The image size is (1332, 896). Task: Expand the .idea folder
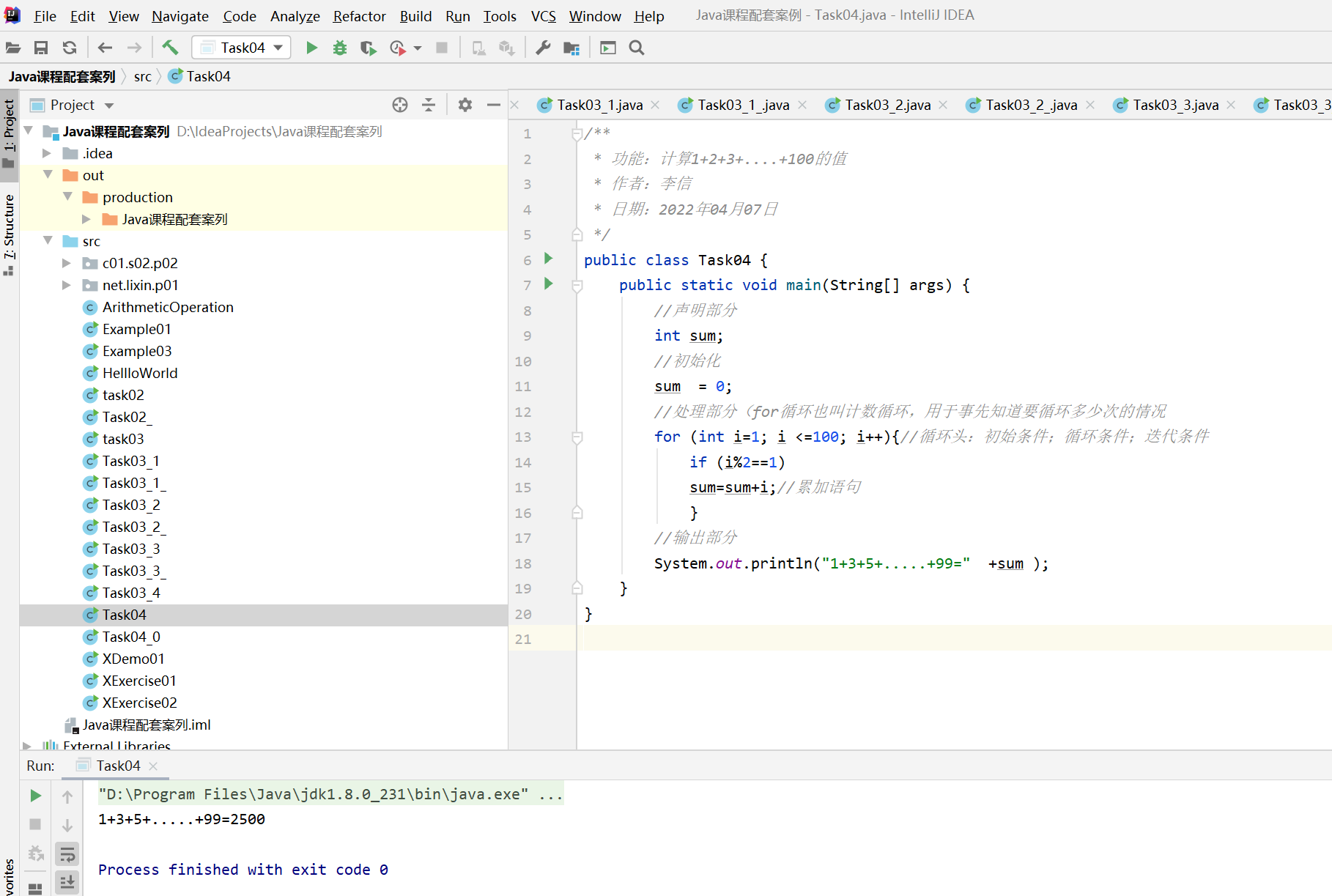[47, 153]
